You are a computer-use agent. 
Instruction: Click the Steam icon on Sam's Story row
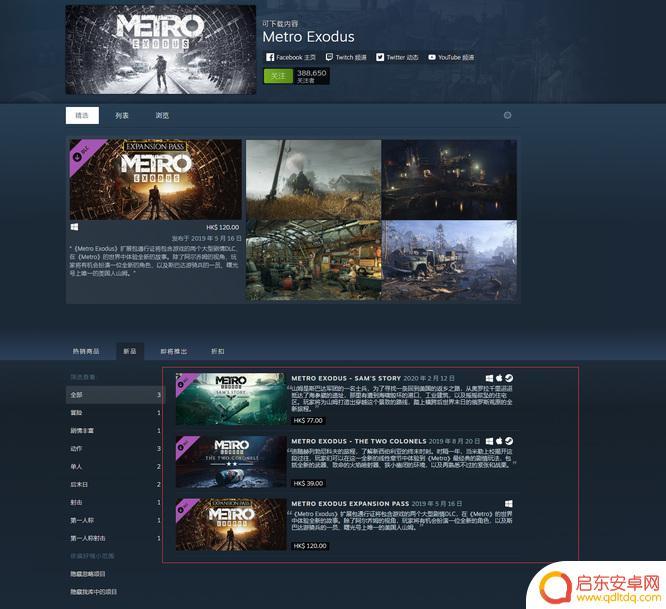tap(509, 378)
